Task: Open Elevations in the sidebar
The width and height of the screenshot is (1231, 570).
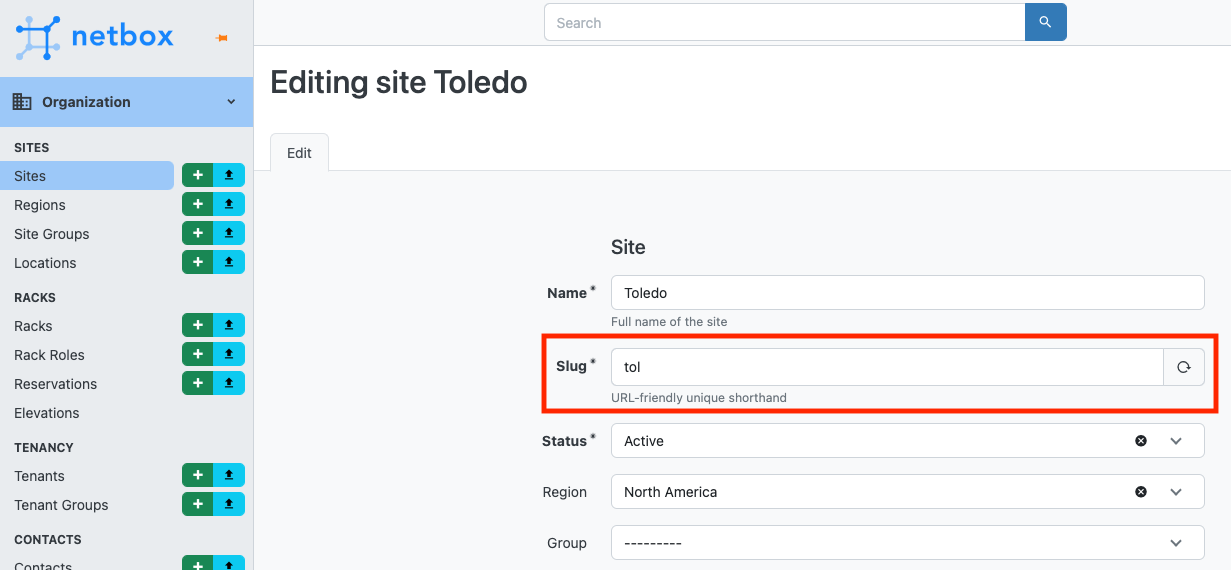Action: 47,413
